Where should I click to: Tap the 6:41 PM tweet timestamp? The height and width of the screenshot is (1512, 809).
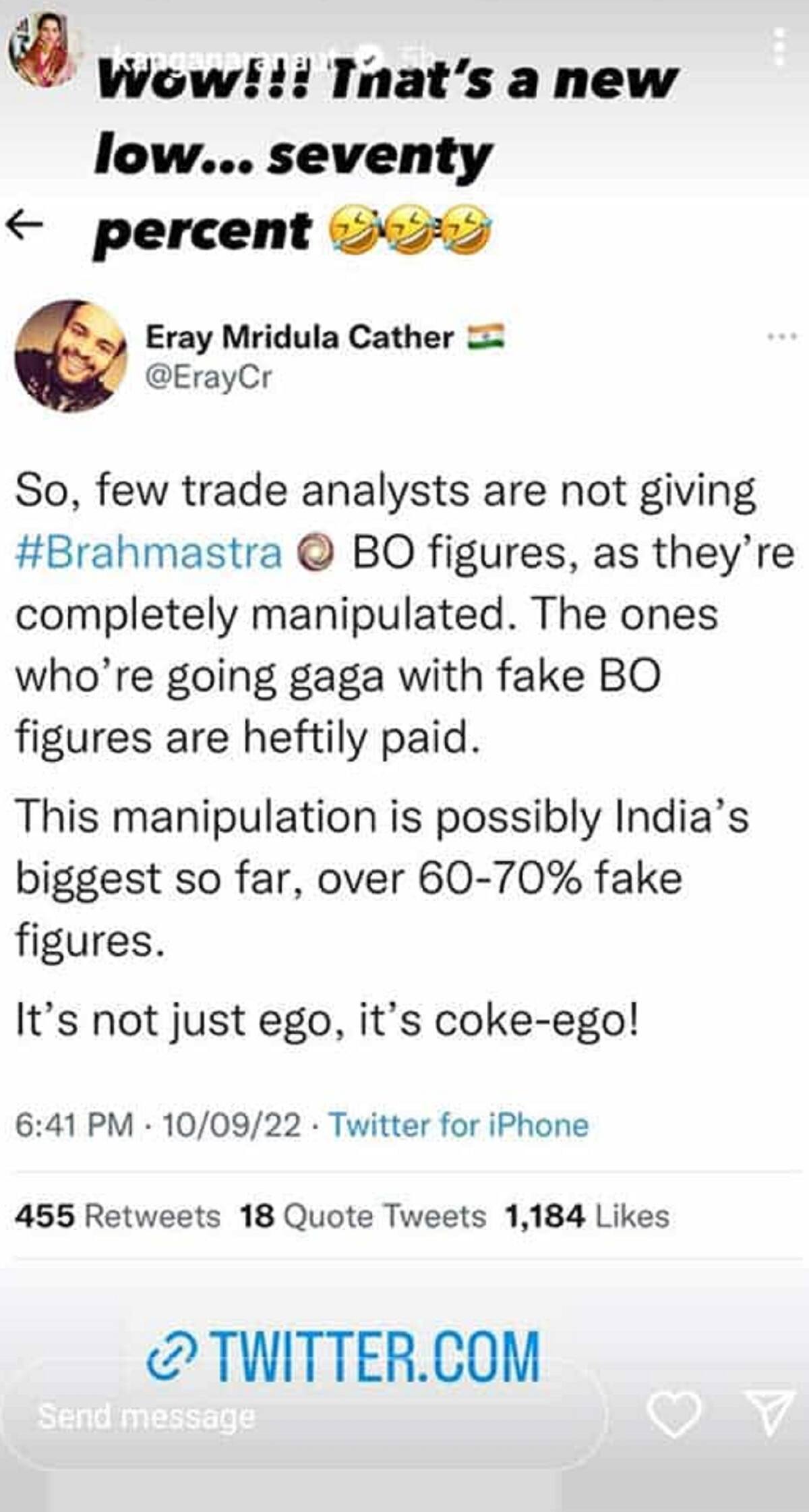[x=73, y=1126]
